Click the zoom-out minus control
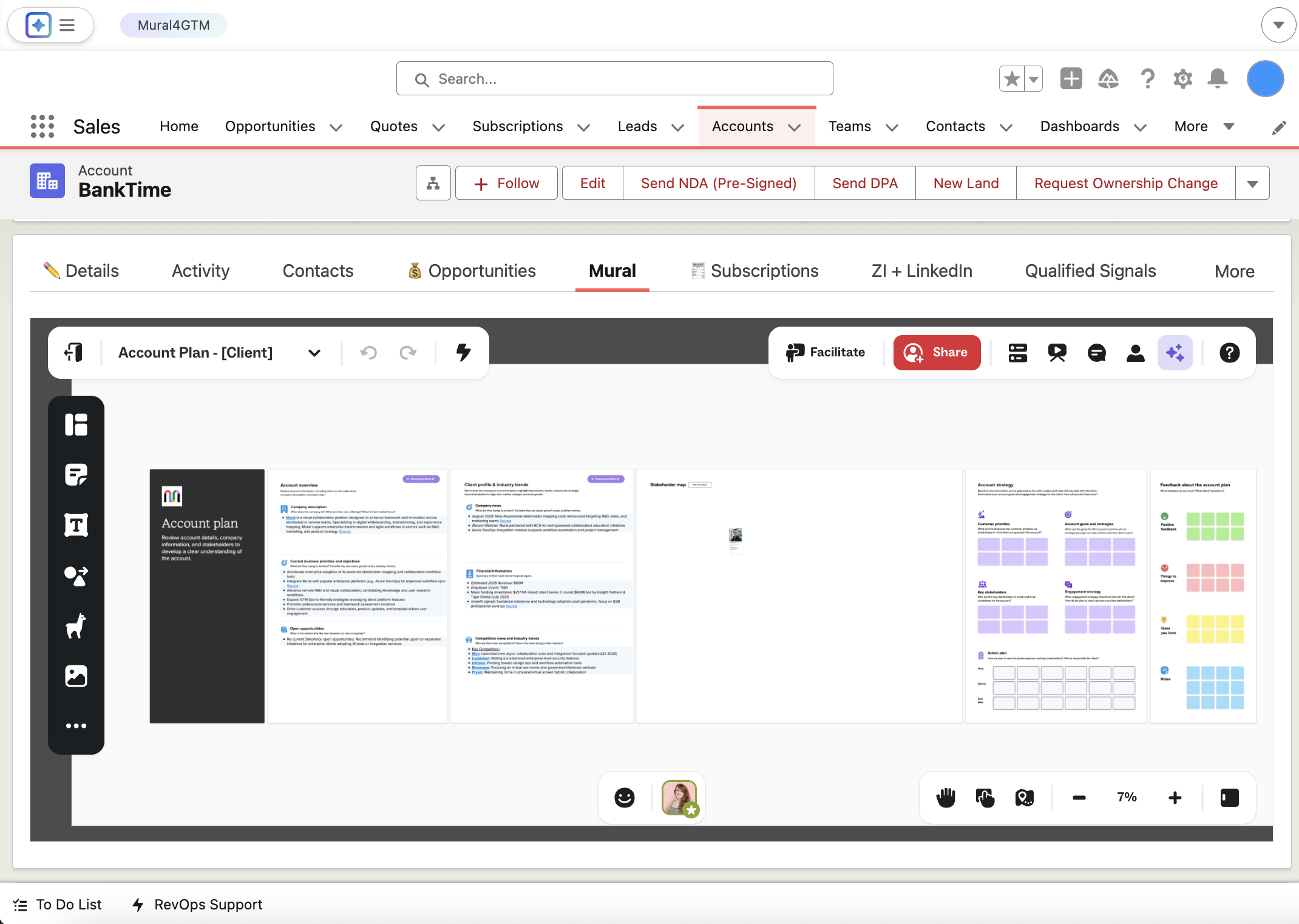This screenshot has width=1299, height=924. pyautogui.click(x=1079, y=797)
